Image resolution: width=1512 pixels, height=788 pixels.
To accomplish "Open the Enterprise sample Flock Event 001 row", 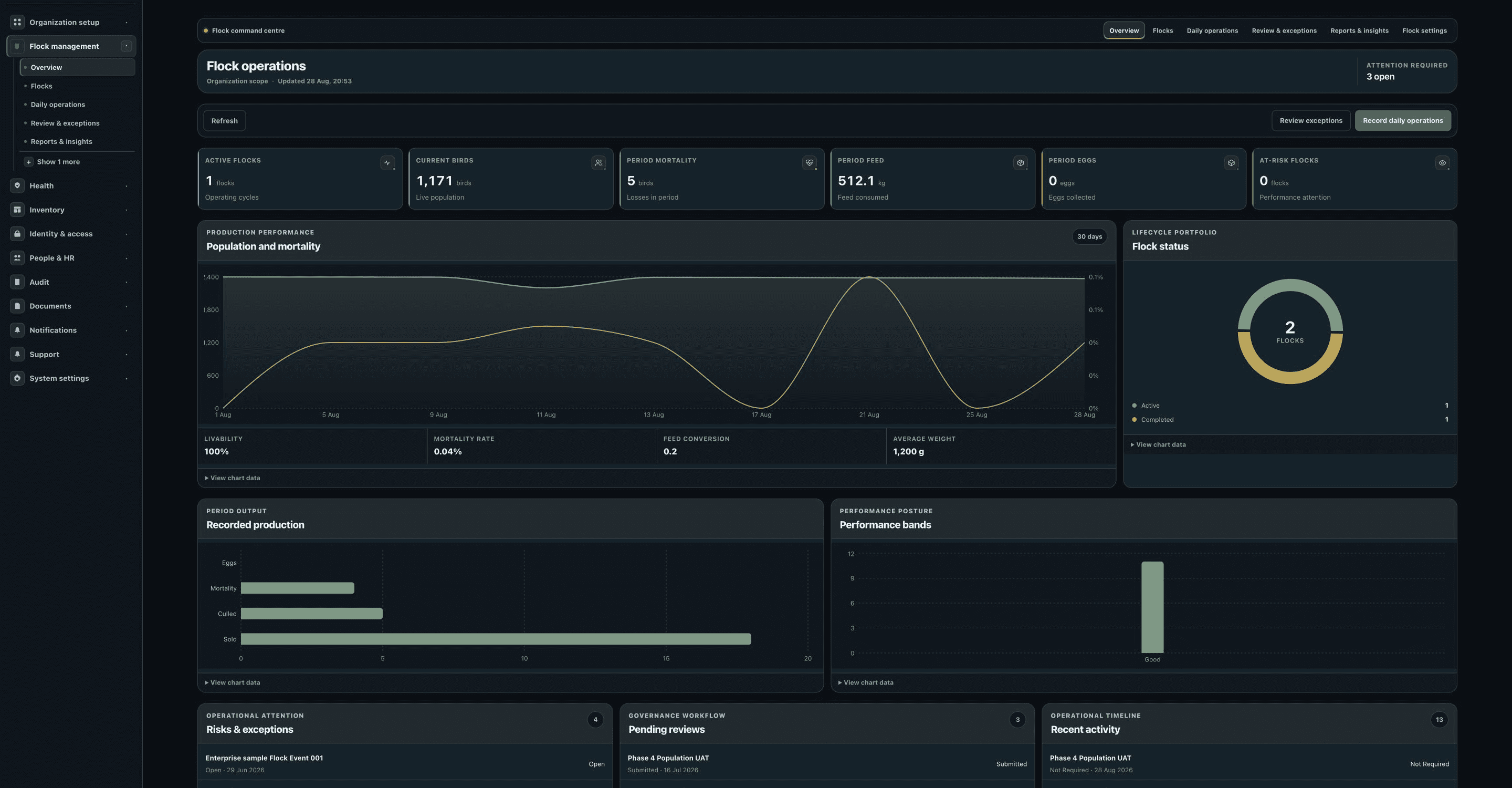I will 404,763.
